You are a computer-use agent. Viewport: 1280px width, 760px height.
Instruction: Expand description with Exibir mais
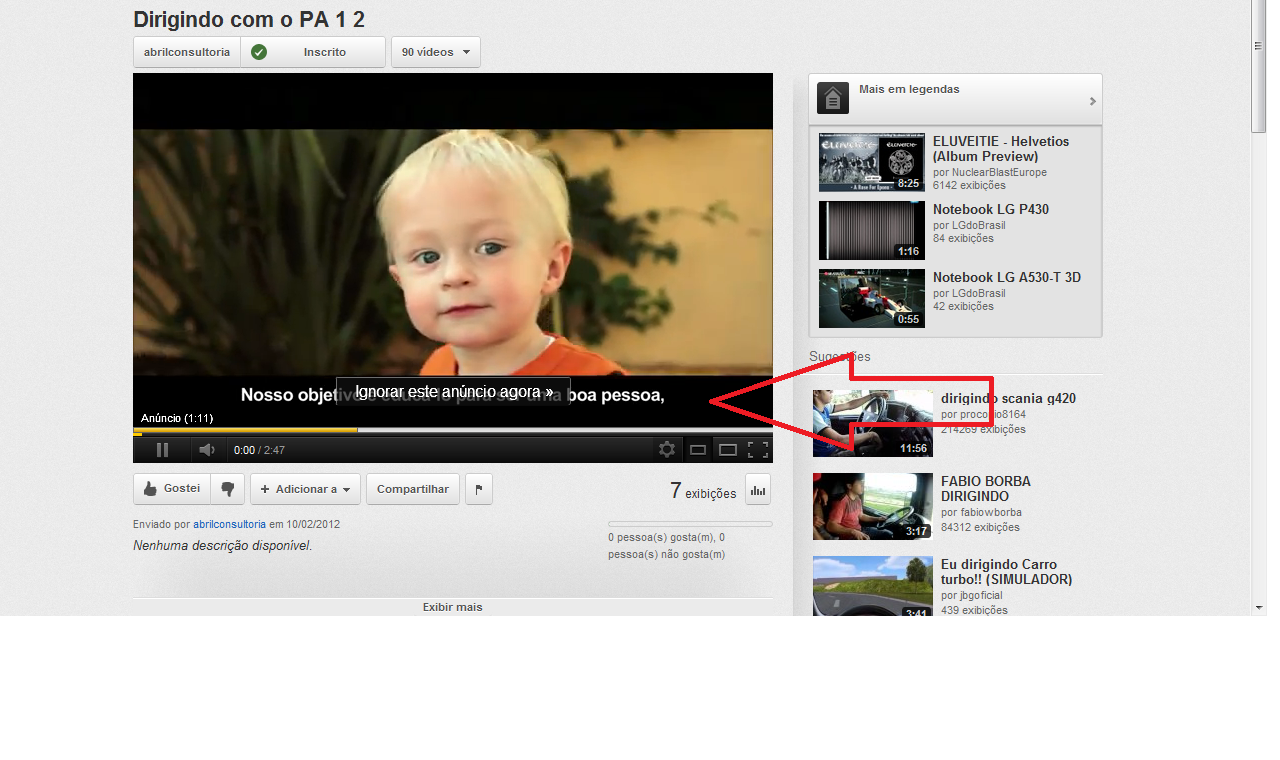click(452, 607)
